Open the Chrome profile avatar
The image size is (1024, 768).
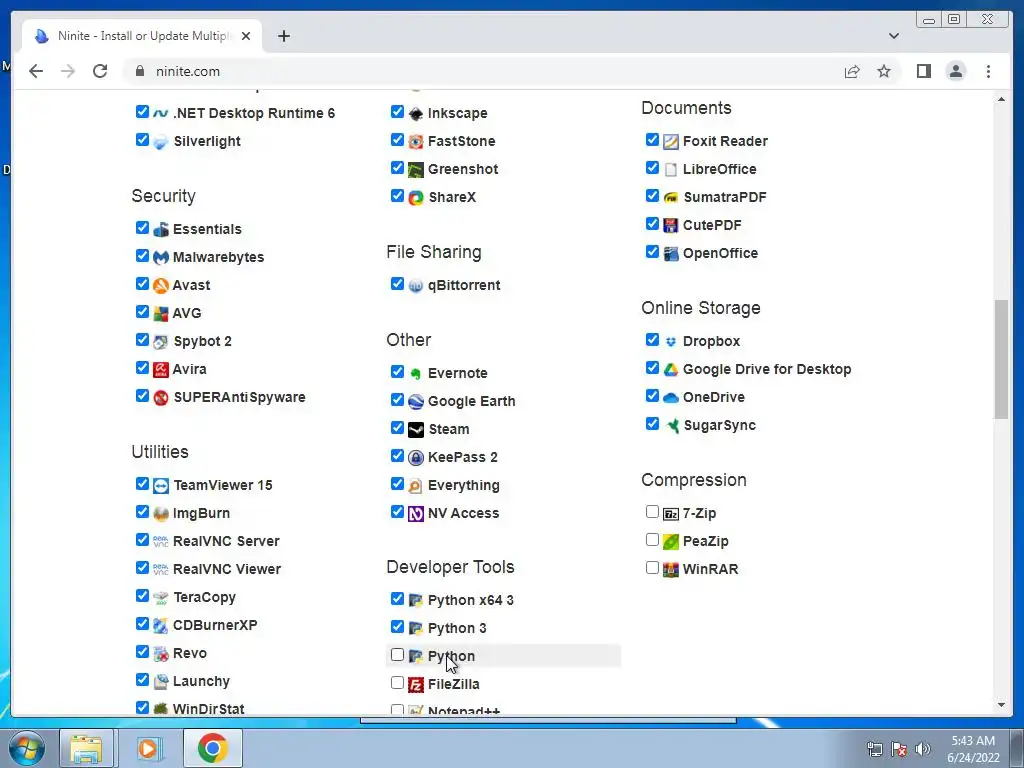[x=955, y=71]
